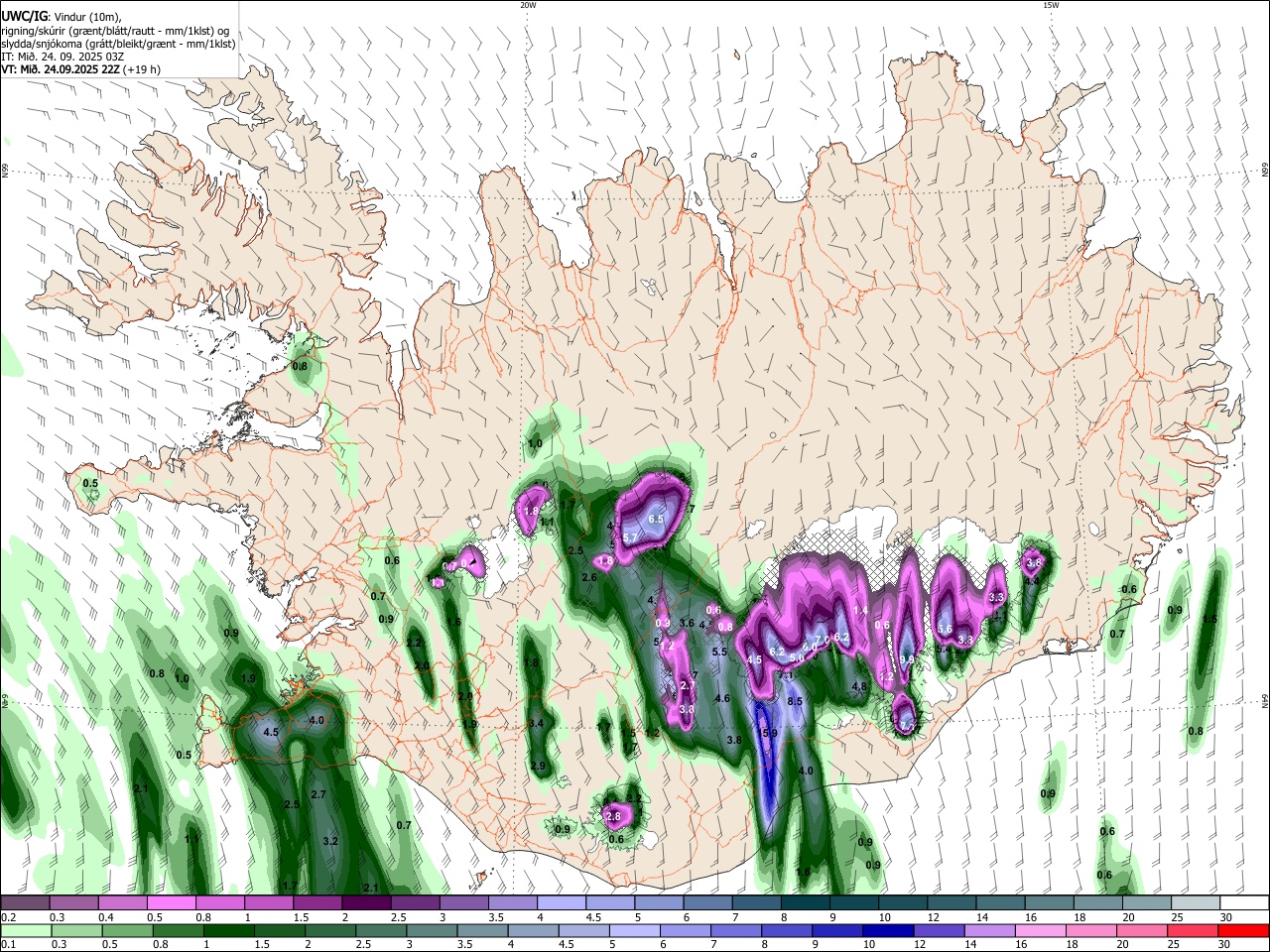Select the bottom-row legend swatch labeled 3

pos(431,931)
